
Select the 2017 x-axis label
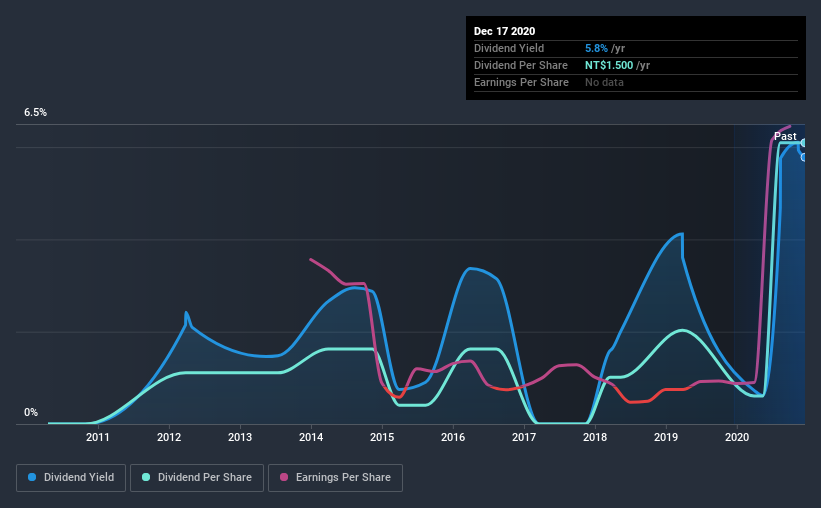pos(524,437)
